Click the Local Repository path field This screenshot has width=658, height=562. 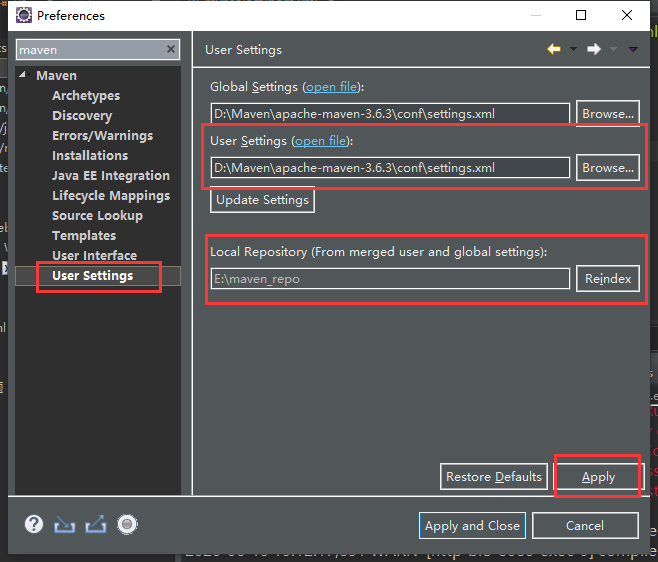(390, 279)
